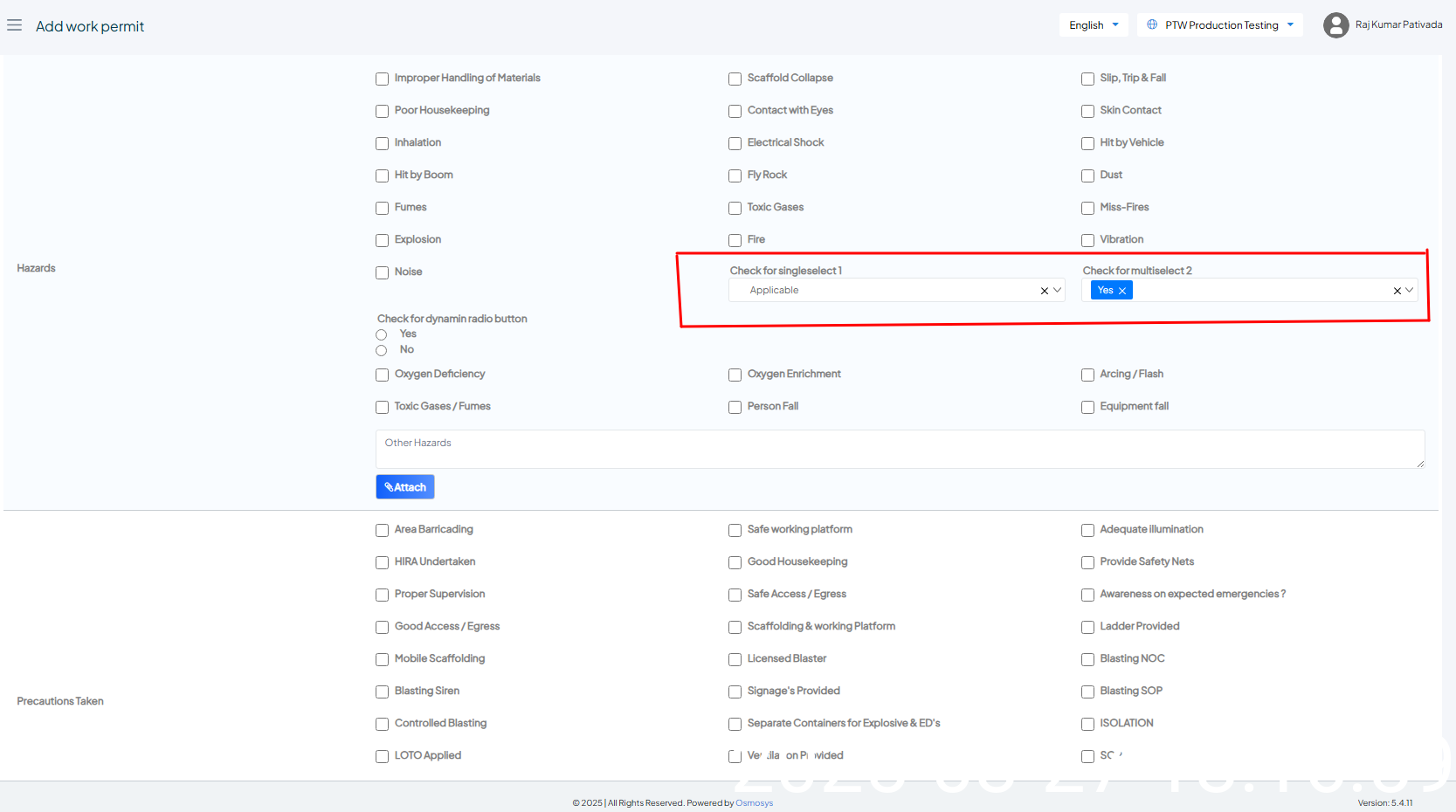Clear all values in multiselect 2
This screenshot has height=812, width=1456.
click(1397, 291)
